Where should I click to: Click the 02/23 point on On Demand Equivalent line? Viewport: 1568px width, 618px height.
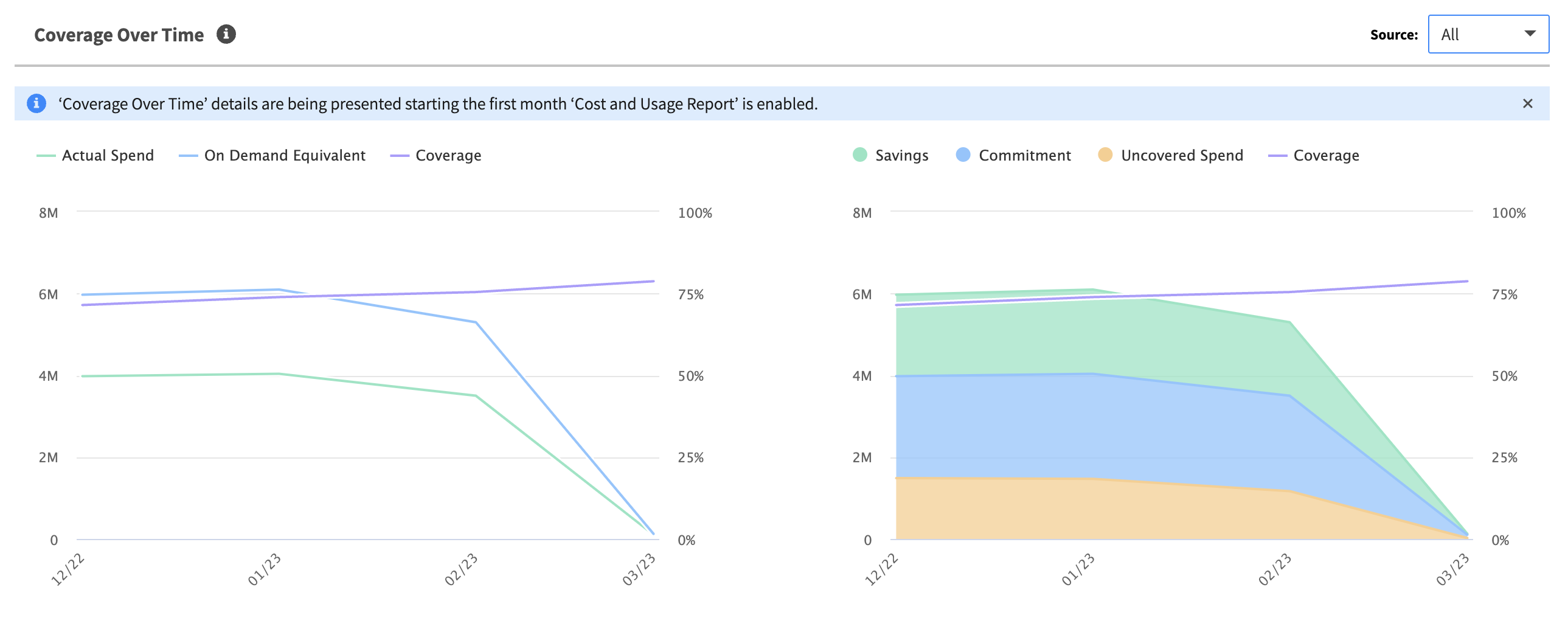coord(476,323)
